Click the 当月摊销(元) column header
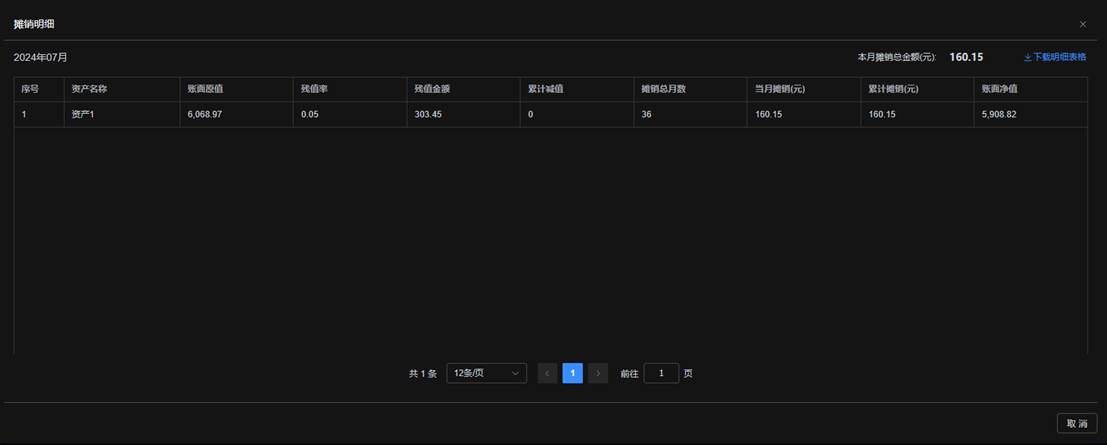 (780, 89)
